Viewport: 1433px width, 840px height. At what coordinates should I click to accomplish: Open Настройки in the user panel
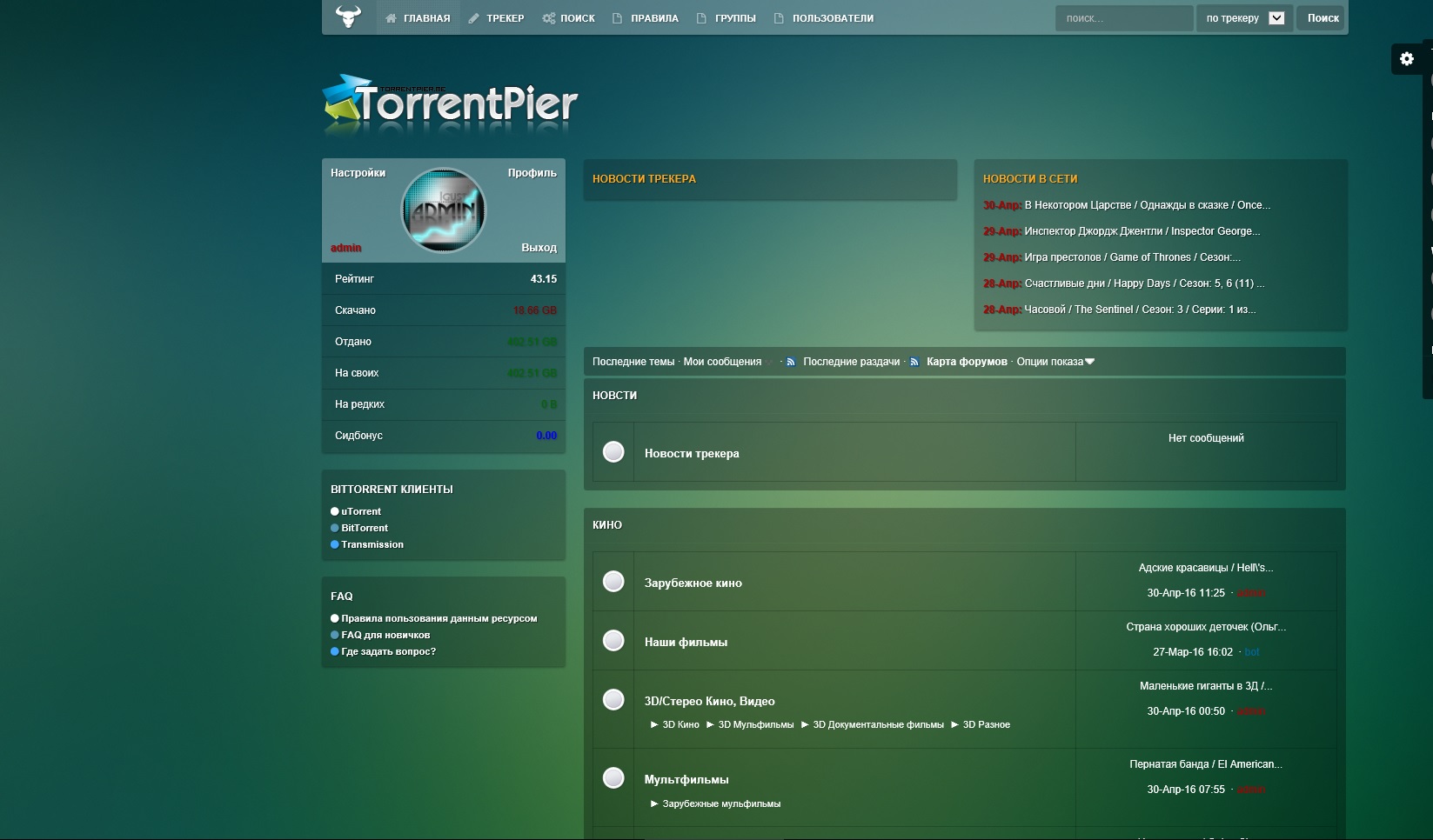coord(358,173)
